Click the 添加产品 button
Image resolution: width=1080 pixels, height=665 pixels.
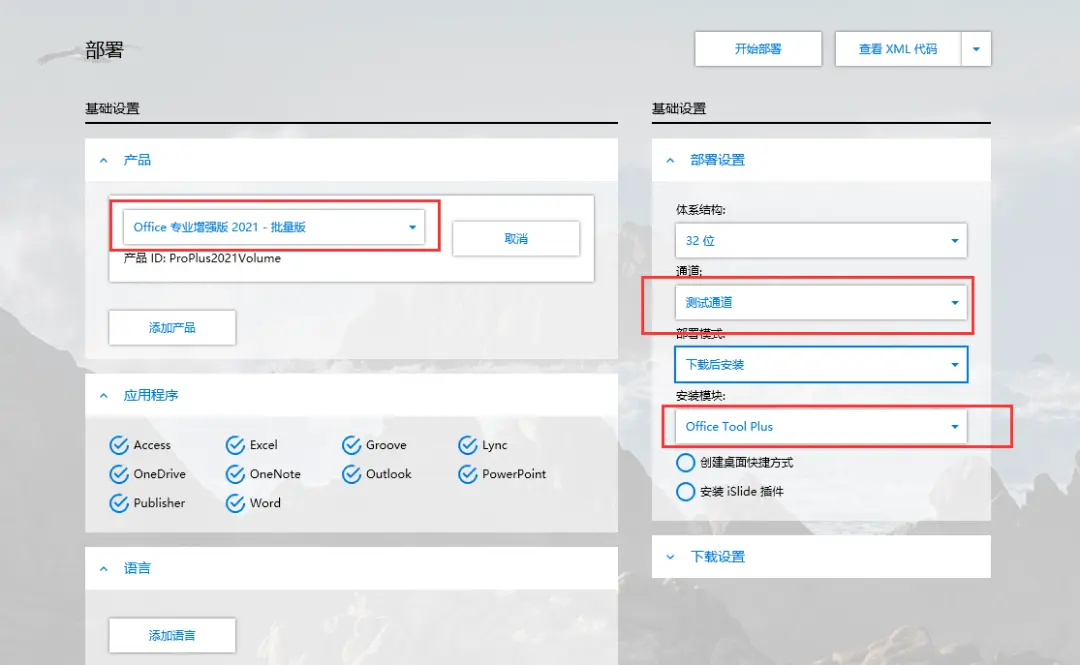pos(172,327)
